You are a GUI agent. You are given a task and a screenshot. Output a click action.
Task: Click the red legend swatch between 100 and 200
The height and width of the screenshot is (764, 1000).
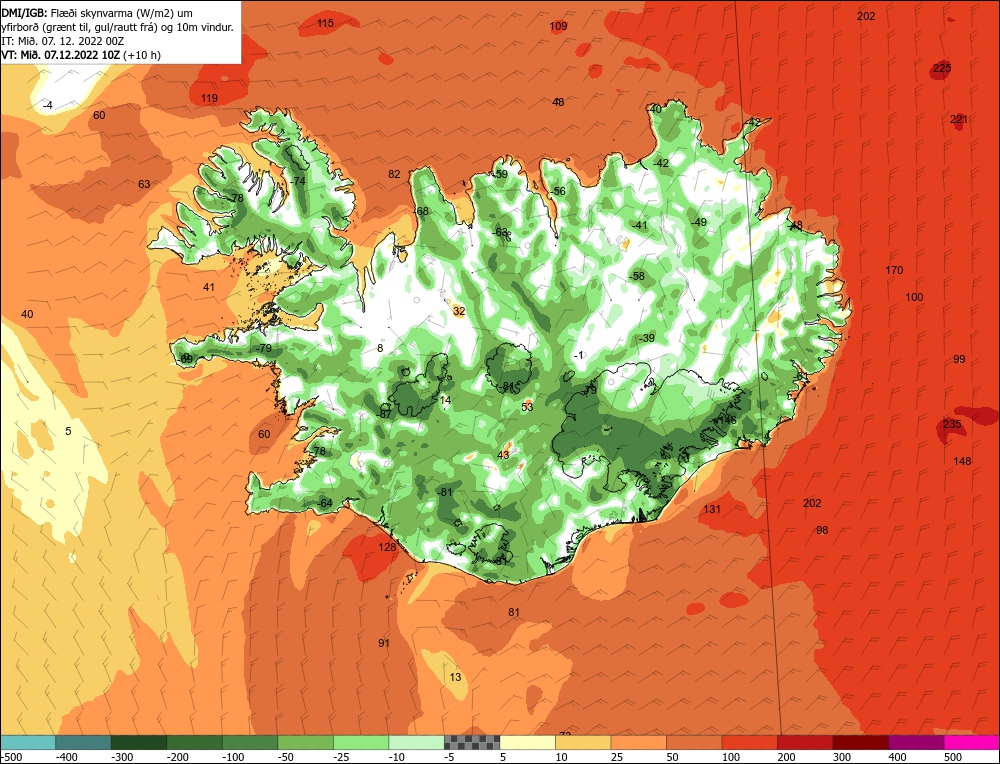[749, 742]
